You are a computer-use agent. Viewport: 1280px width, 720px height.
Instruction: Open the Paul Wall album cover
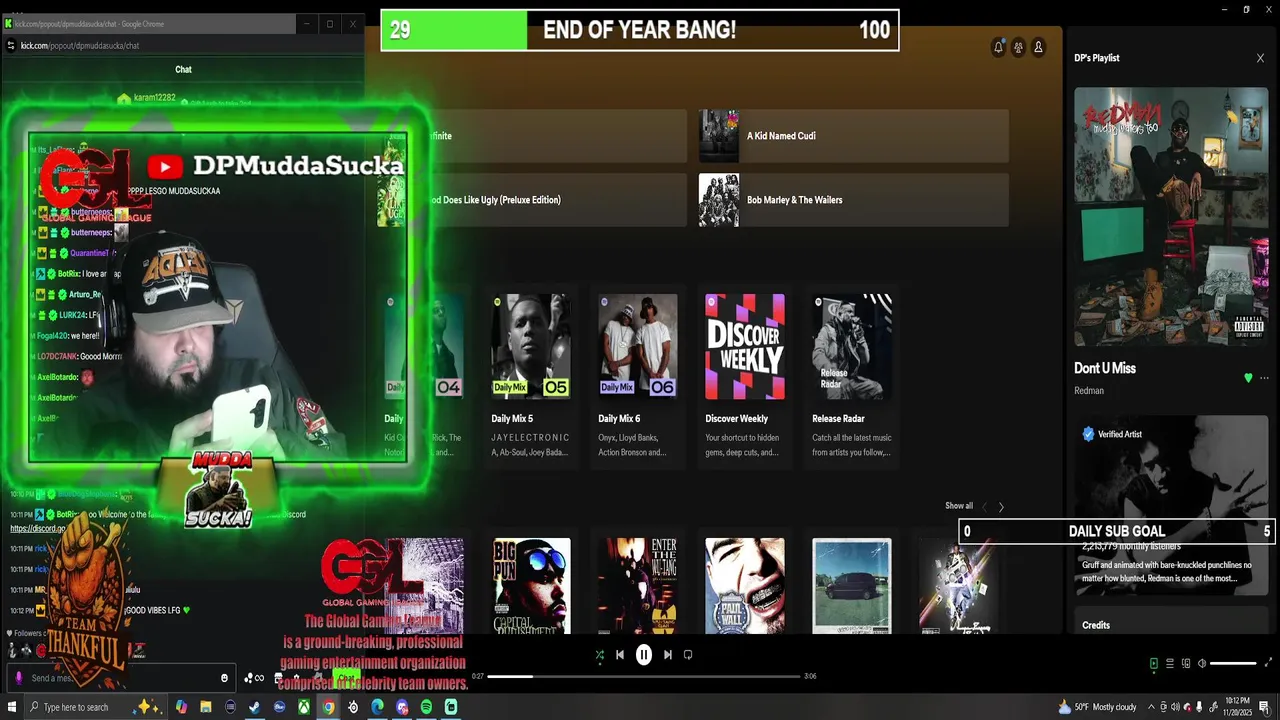(x=745, y=586)
